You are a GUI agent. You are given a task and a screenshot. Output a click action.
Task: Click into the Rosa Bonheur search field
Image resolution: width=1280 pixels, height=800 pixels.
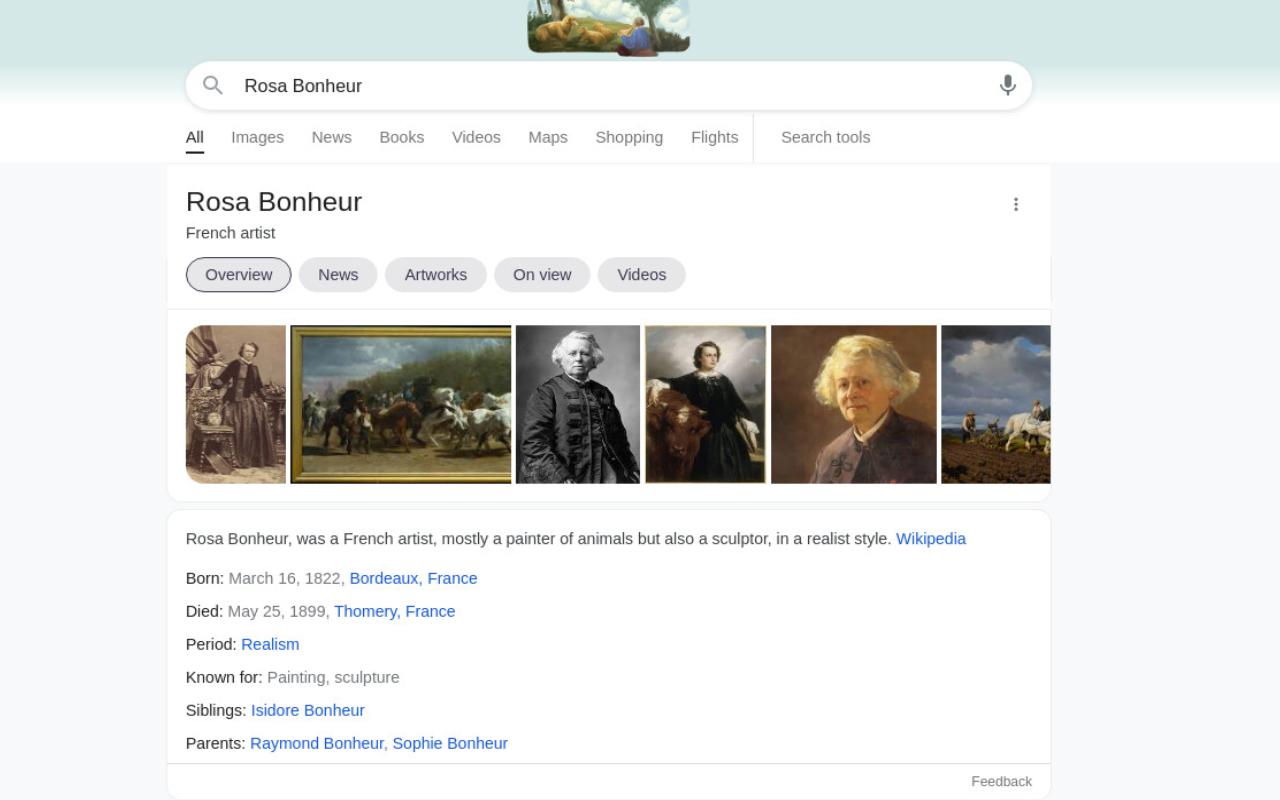pos(610,86)
